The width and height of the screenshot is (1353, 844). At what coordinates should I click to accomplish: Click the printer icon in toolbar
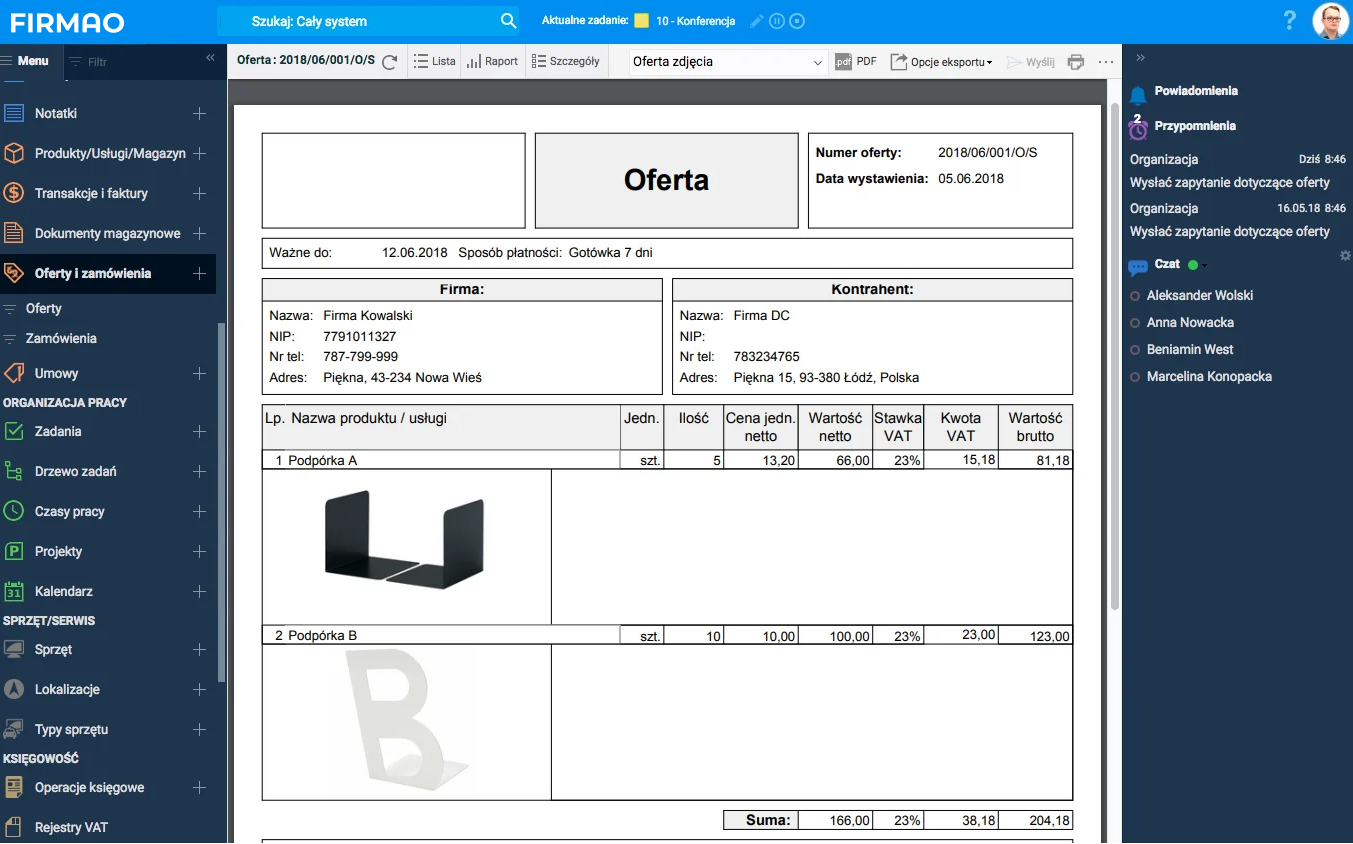coord(1076,62)
